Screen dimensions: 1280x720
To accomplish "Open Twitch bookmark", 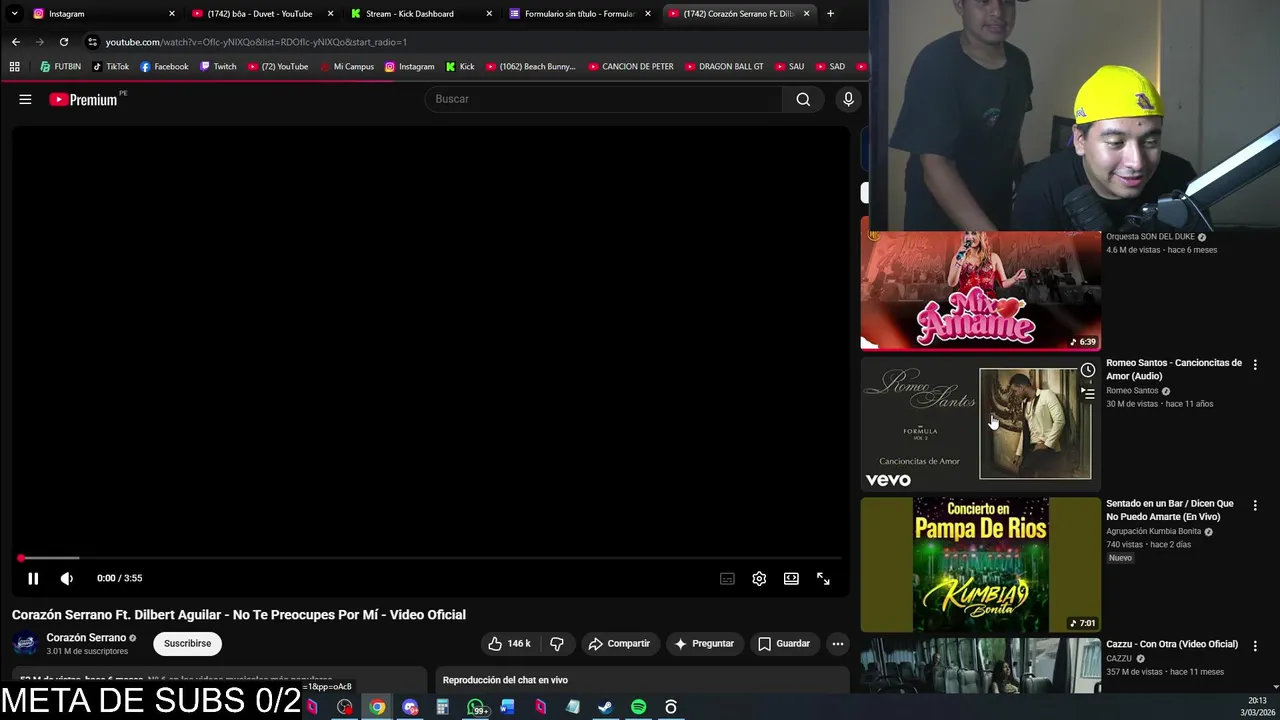I will (218, 67).
